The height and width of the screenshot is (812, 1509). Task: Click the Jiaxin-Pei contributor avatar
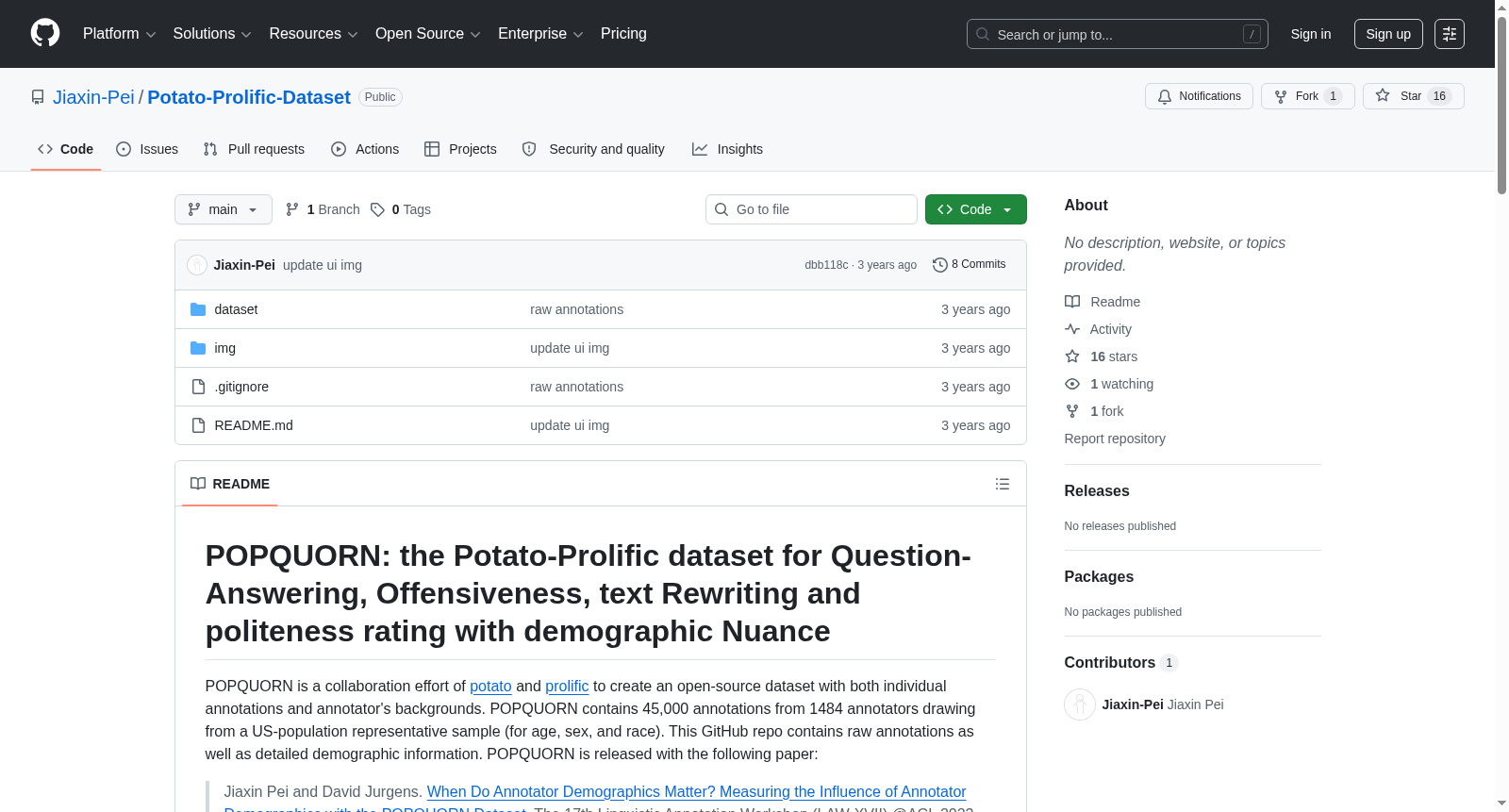tap(1080, 704)
